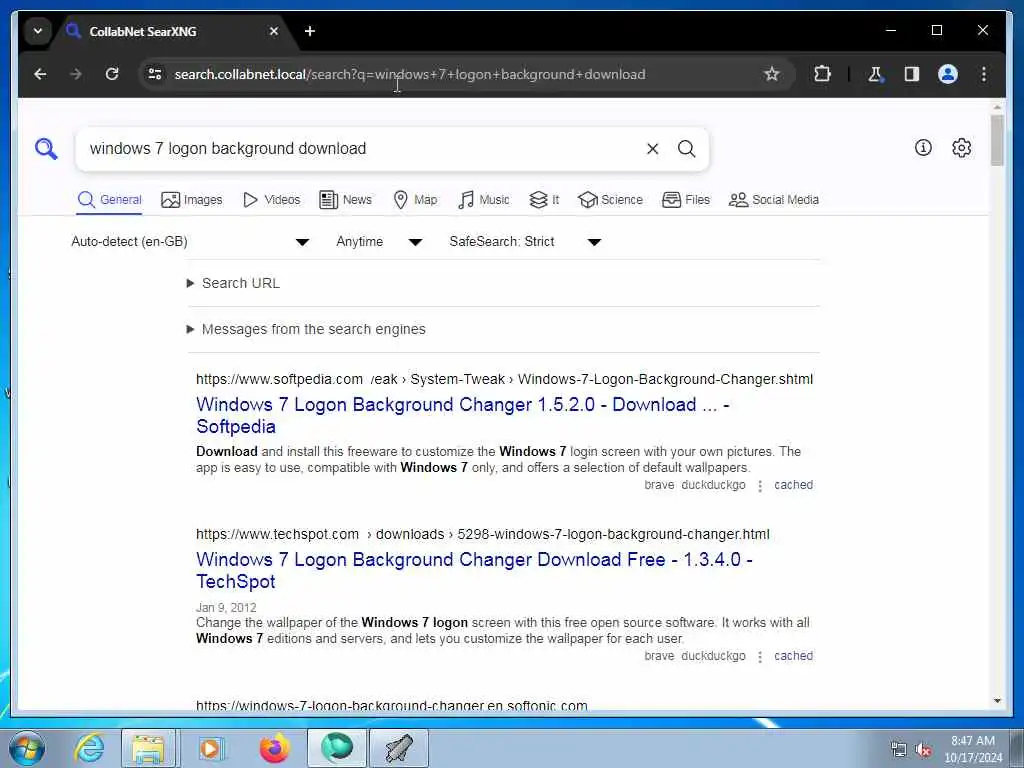The height and width of the screenshot is (768, 1024).
Task: Switch to the It category
Action: click(544, 200)
